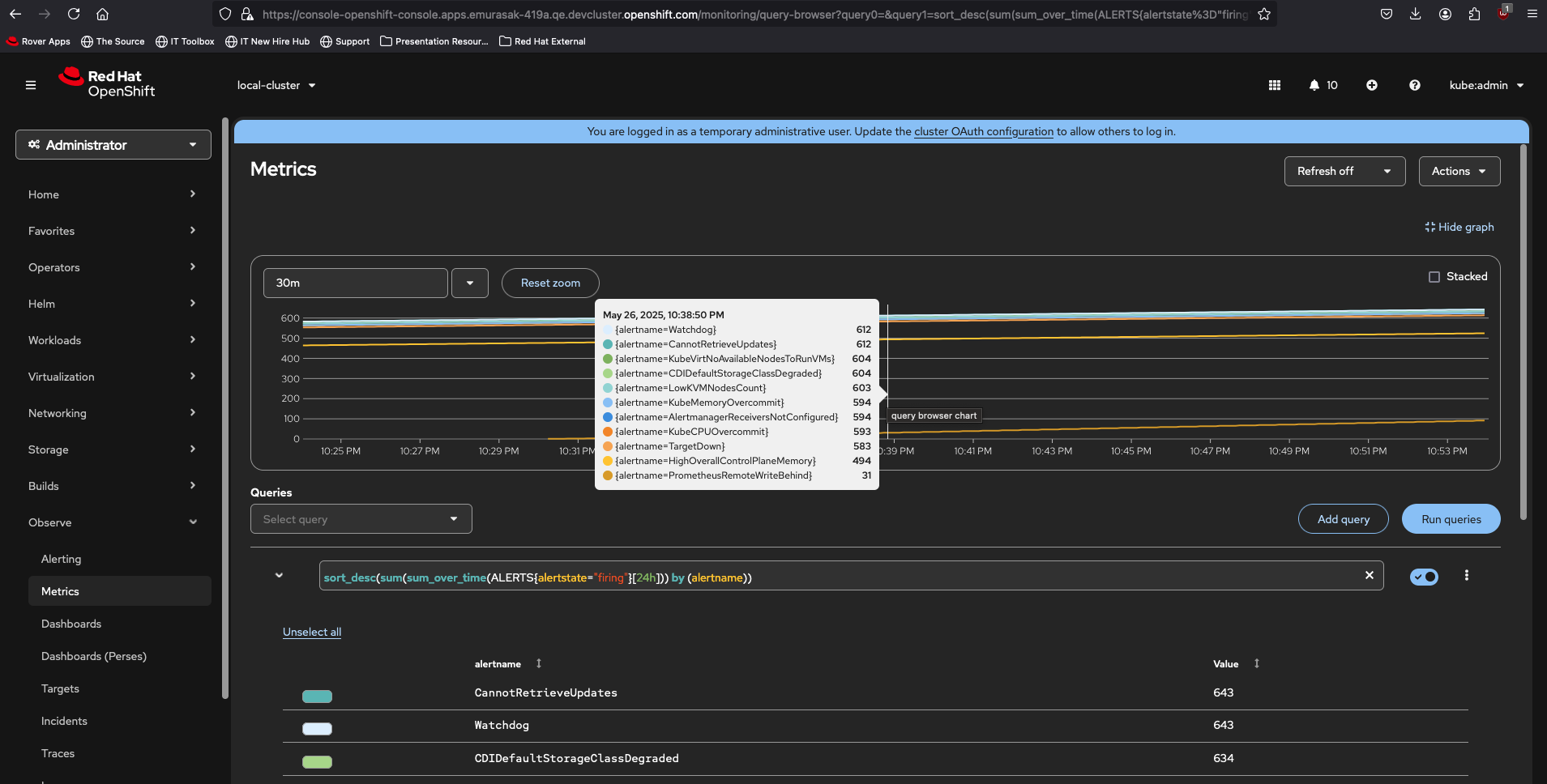Click the Run queries button
This screenshot has width=1547, height=784.
click(1451, 519)
